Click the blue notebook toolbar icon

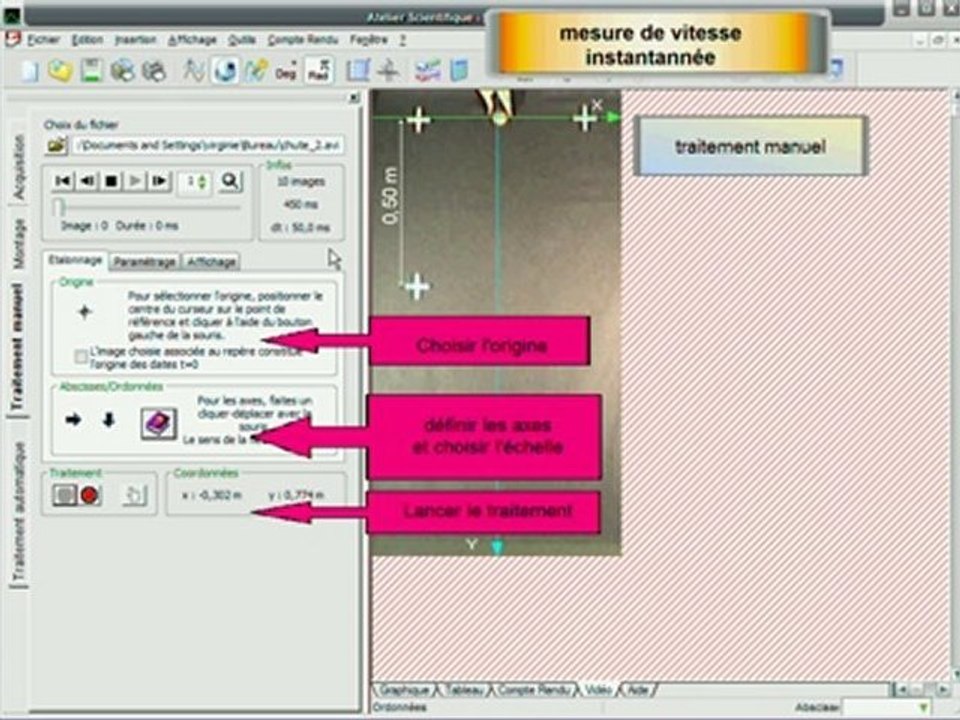coord(459,71)
